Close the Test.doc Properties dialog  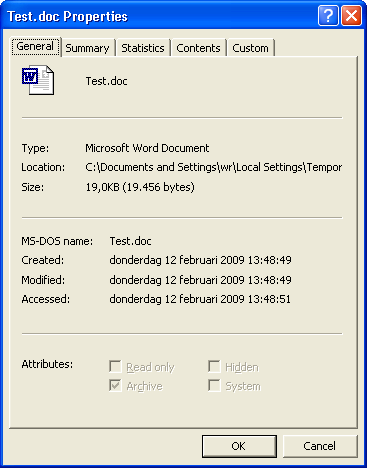[351, 16]
